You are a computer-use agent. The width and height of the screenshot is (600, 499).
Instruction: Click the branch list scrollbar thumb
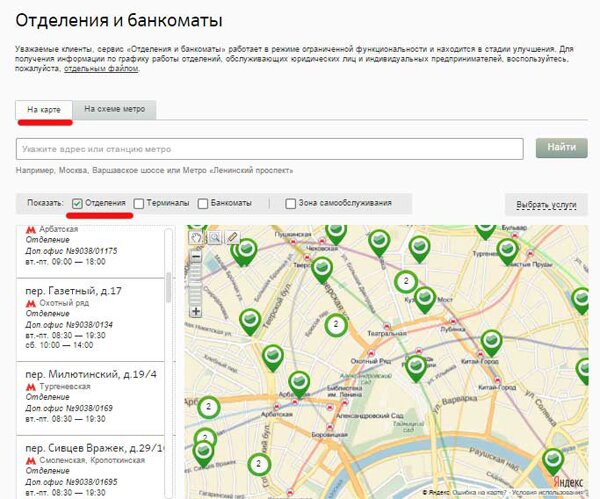point(168,288)
